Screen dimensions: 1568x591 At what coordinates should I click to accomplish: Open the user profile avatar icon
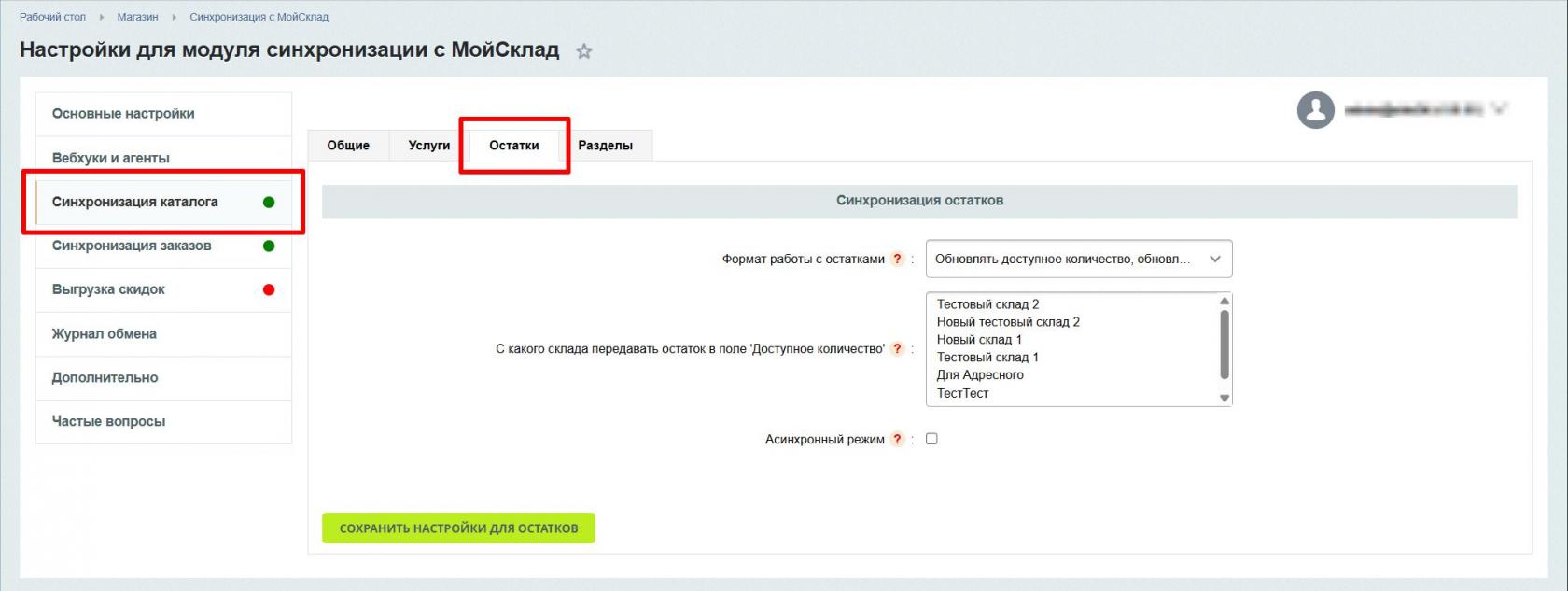(1315, 110)
